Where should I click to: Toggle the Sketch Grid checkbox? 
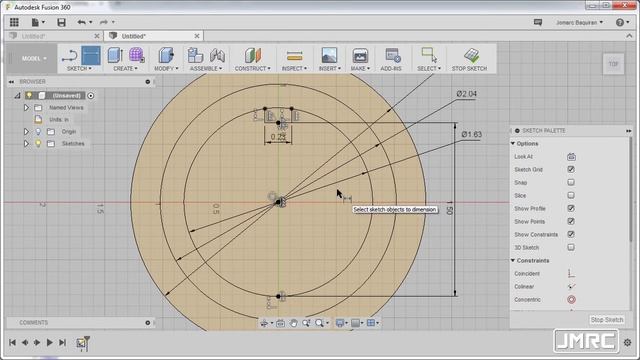[x=571, y=169]
